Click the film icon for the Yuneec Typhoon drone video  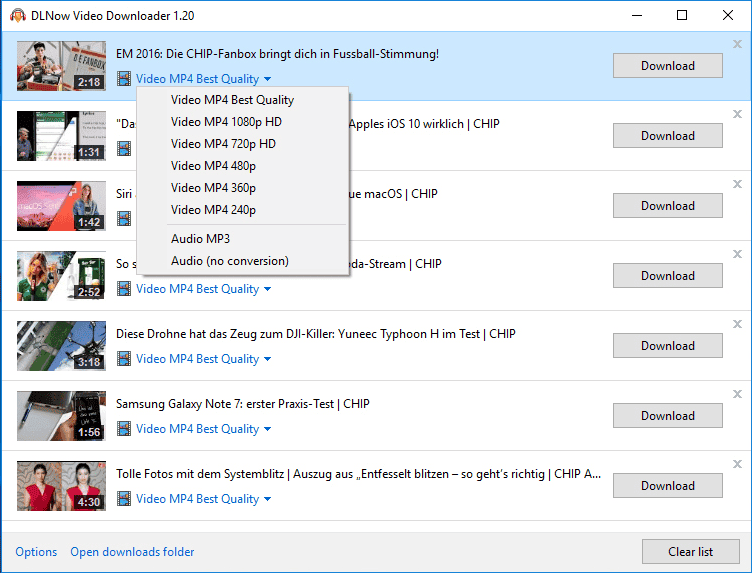pyautogui.click(x=124, y=359)
